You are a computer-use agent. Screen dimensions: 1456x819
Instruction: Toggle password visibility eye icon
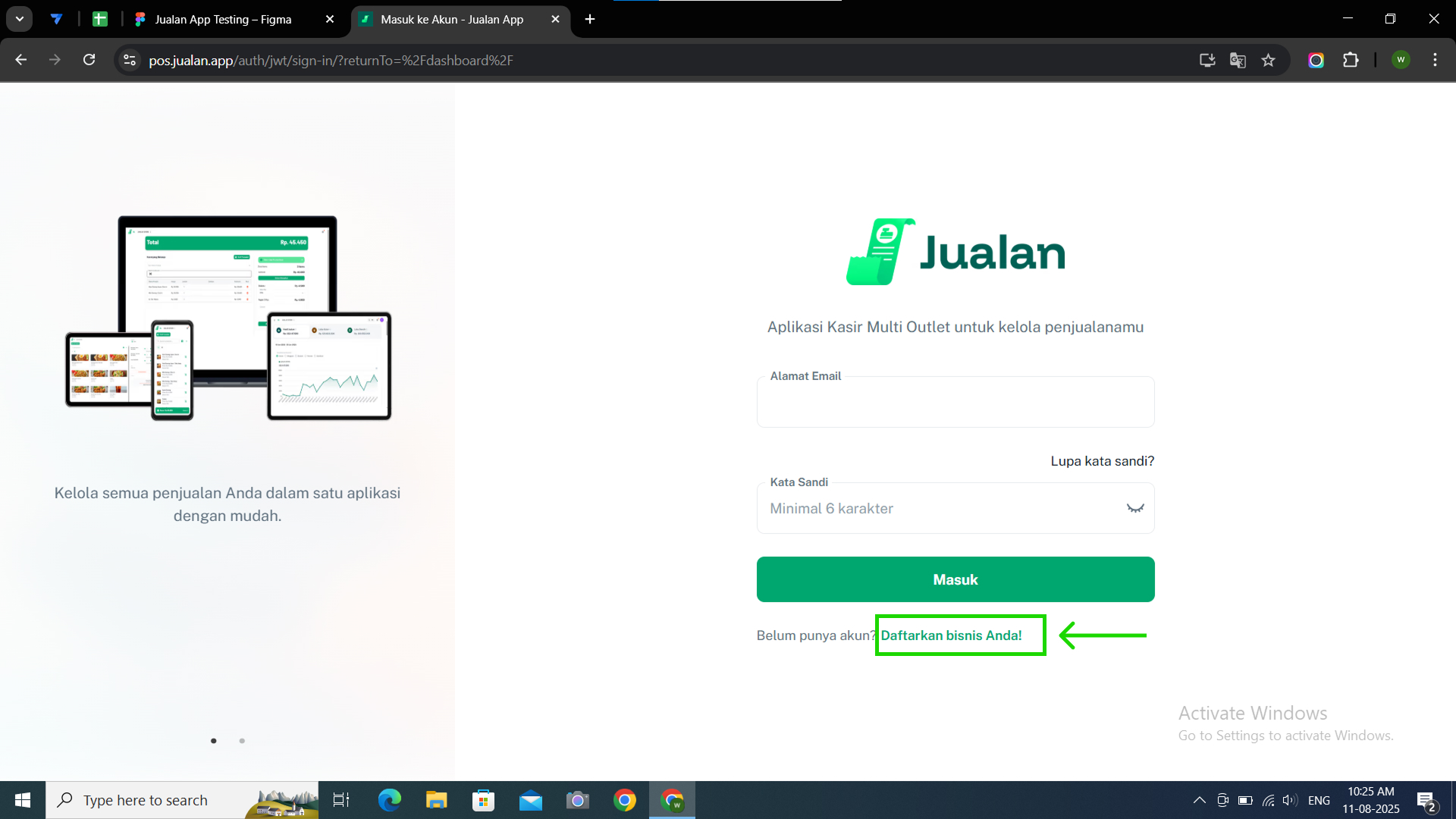(1134, 508)
